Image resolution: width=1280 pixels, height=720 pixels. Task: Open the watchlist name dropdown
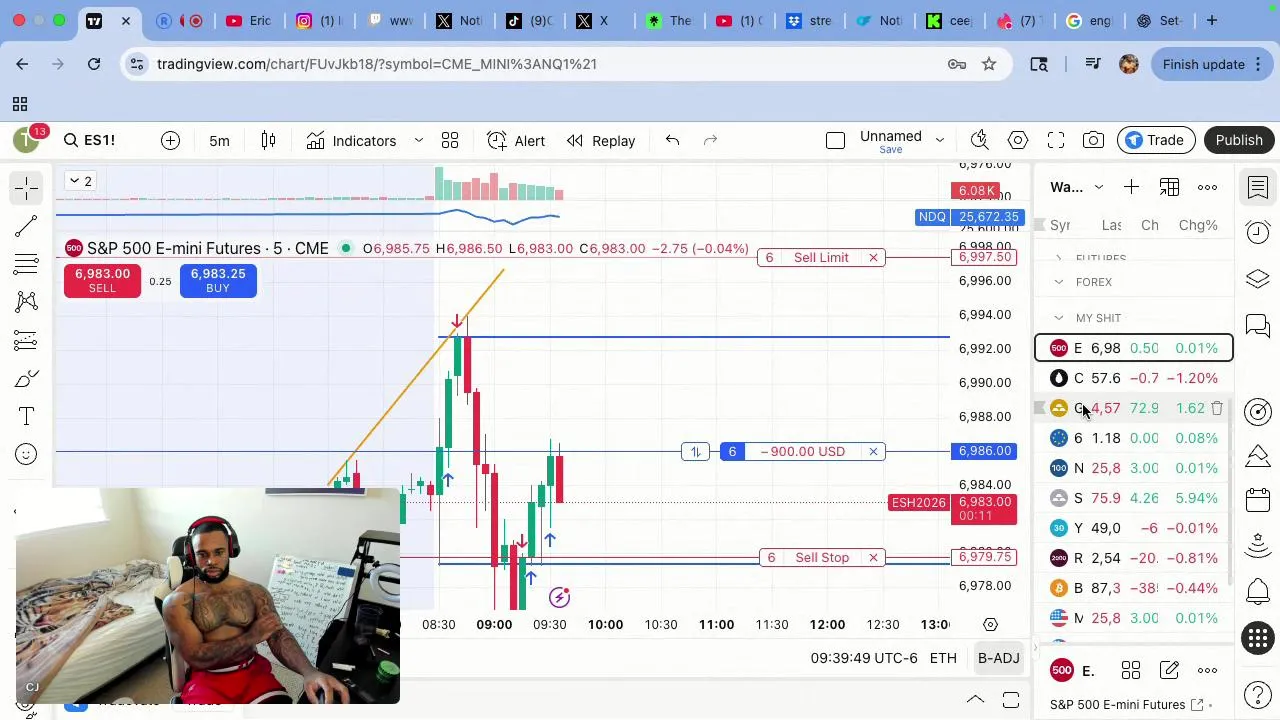coord(1077,187)
